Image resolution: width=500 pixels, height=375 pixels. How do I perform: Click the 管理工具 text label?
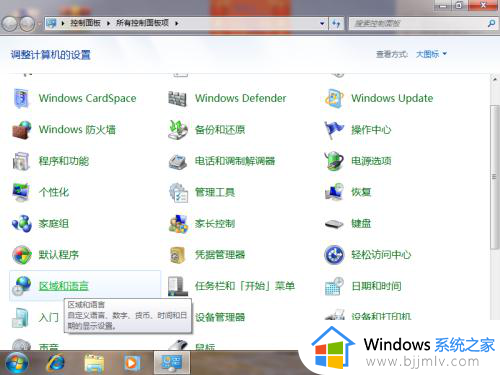215,192
